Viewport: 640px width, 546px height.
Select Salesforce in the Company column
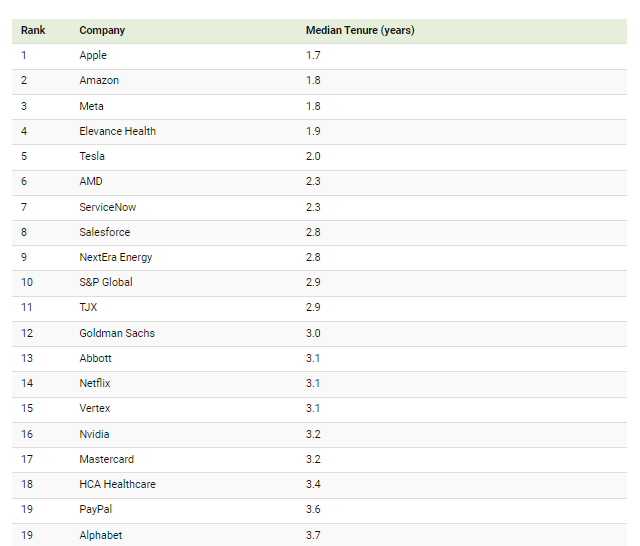(105, 232)
